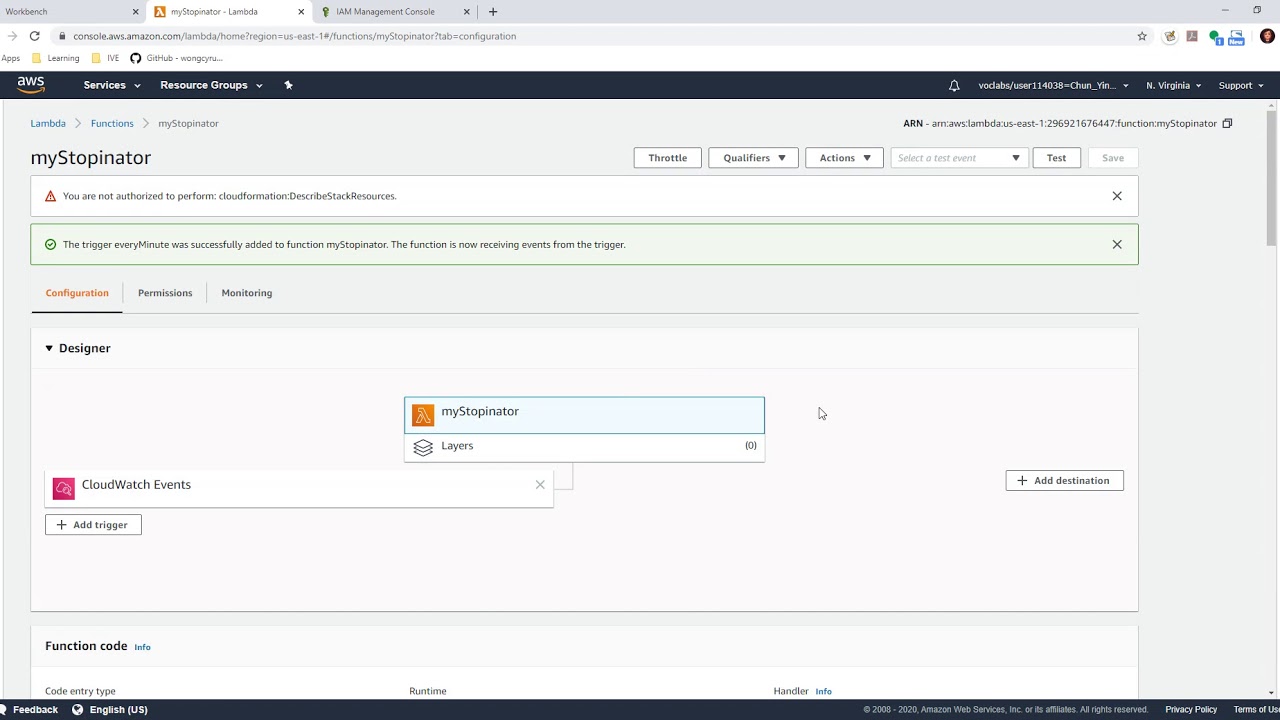Open the Resource Groups dropdown
This screenshot has width=1280, height=720.
click(x=211, y=85)
